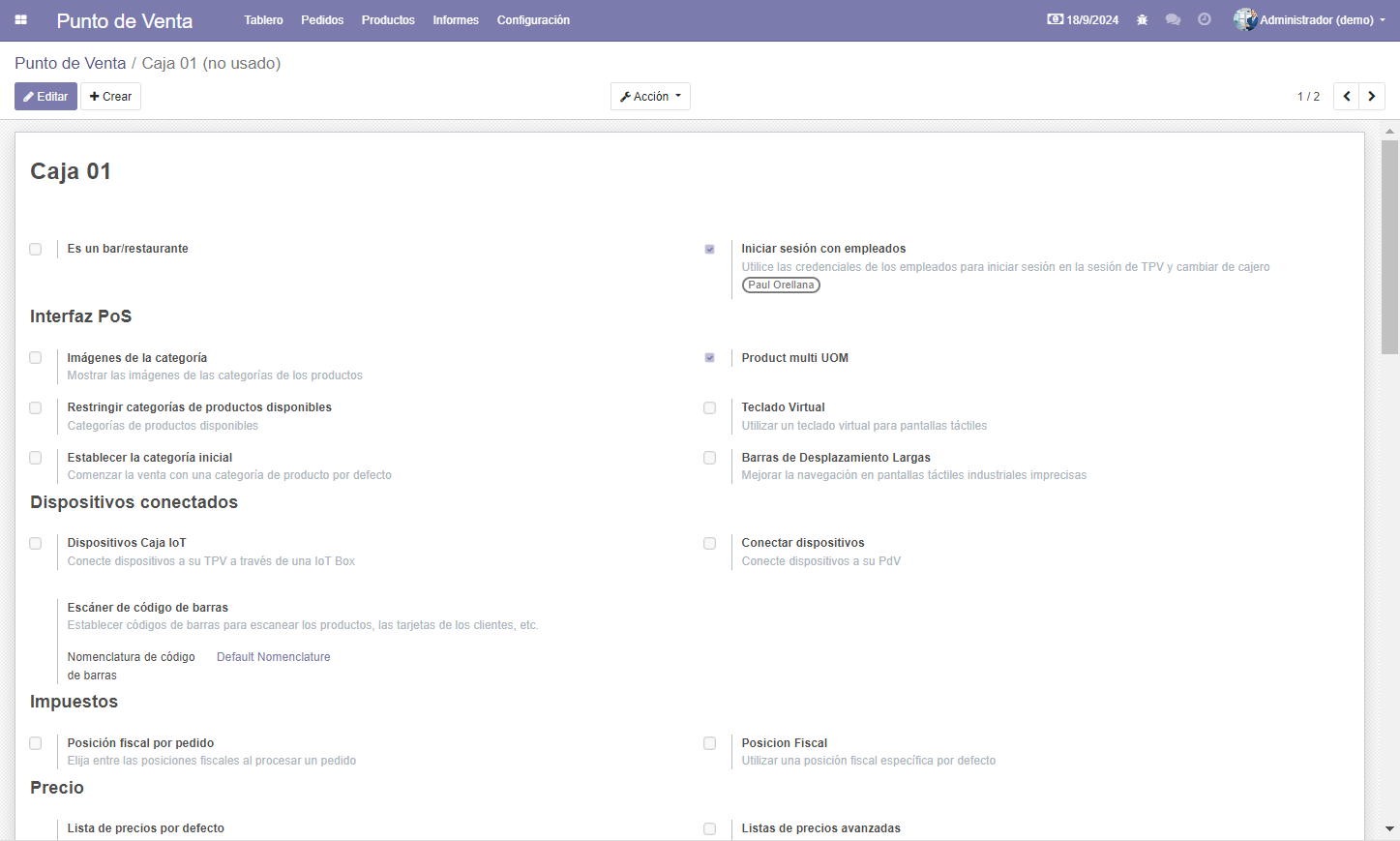
Task: Toggle 'Es un bar/restaurante' checkbox
Action: tap(36, 249)
